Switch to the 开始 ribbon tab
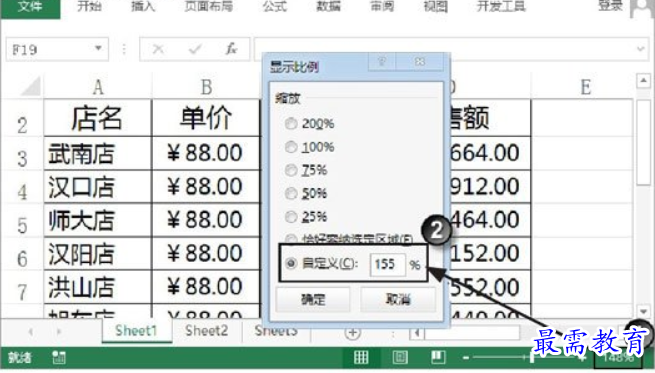Screen dimensions: 655x373 coord(89,6)
